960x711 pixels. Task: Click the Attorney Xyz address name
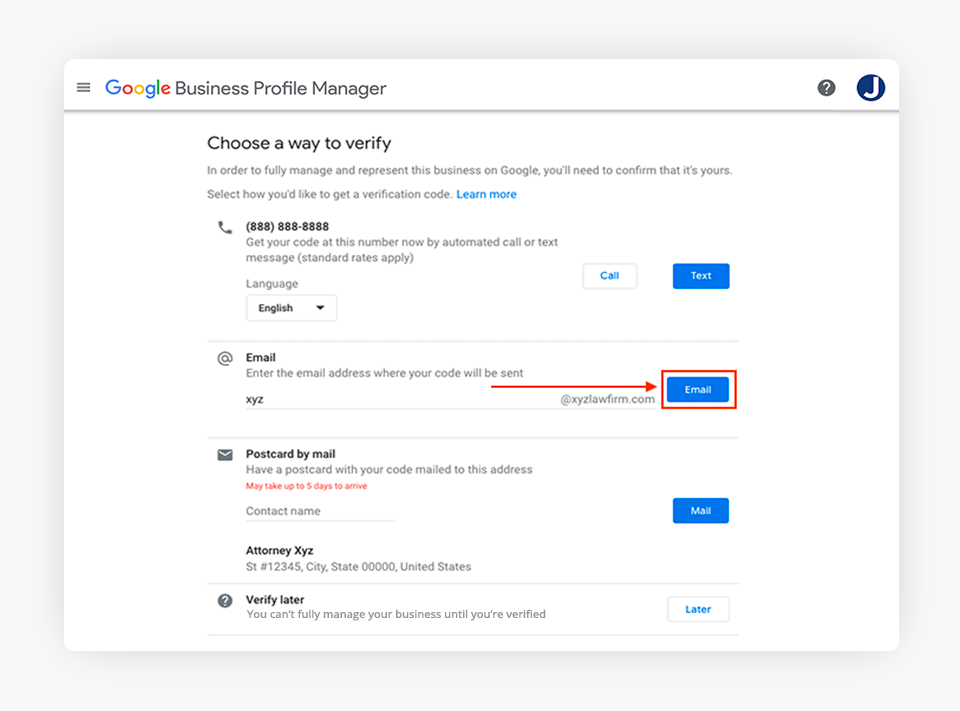[x=281, y=551]
